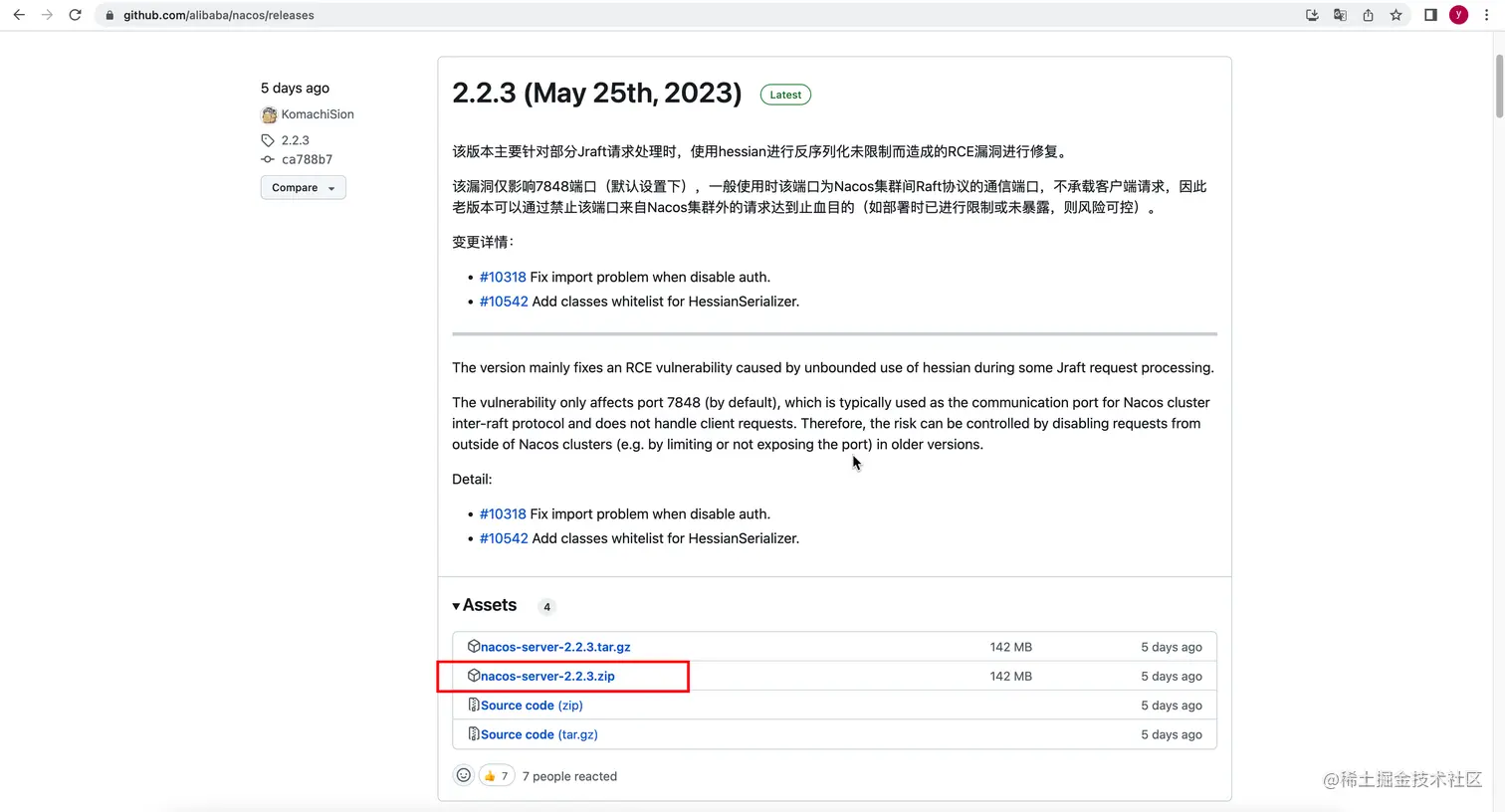Image resolution: width=1505 pixels, height=812 pixels.
Task: Open #10542 under the English Detail section
Action: pyautogui.click(x=504, y=538)
